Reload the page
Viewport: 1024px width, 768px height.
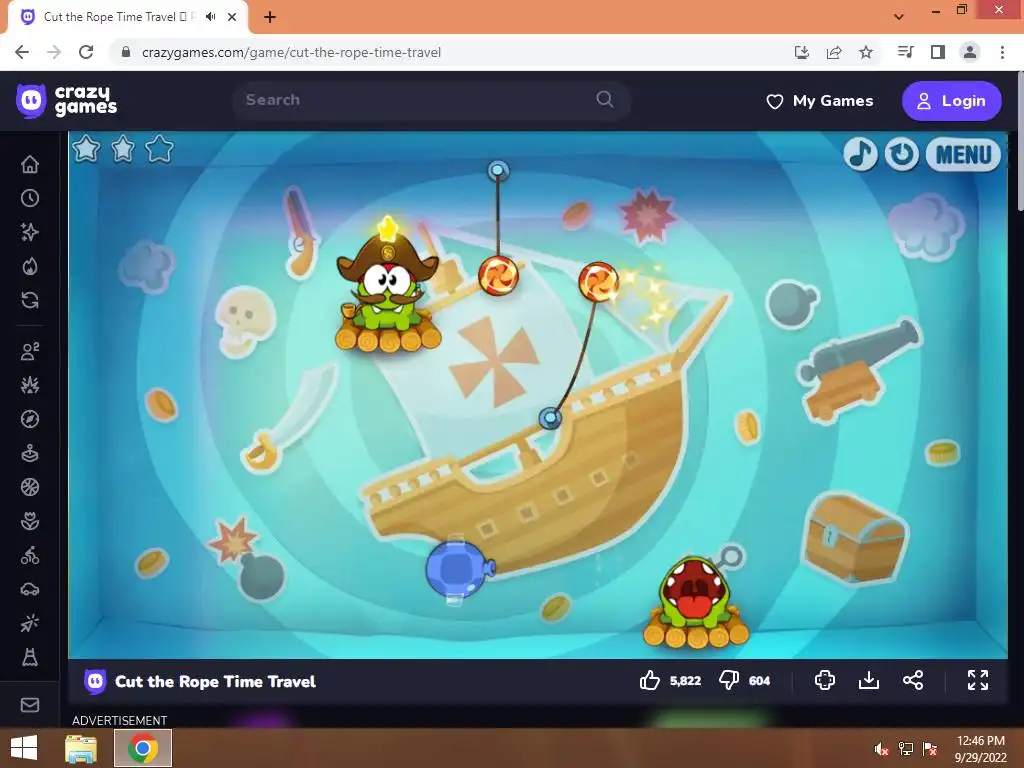click(x=86, y=52)
